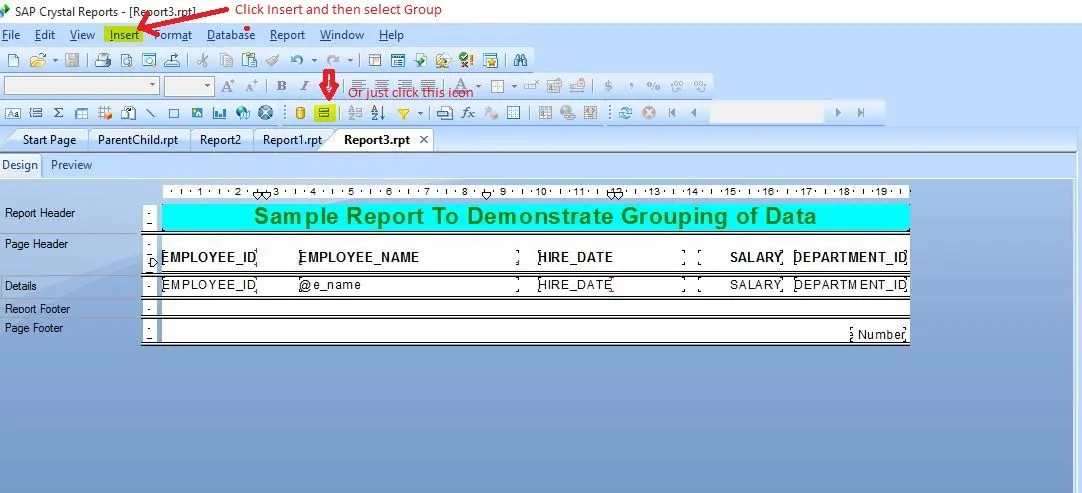Toggle the thousands separator format
Viewport: 1082px width, 493px height.
tap(631, 86)
